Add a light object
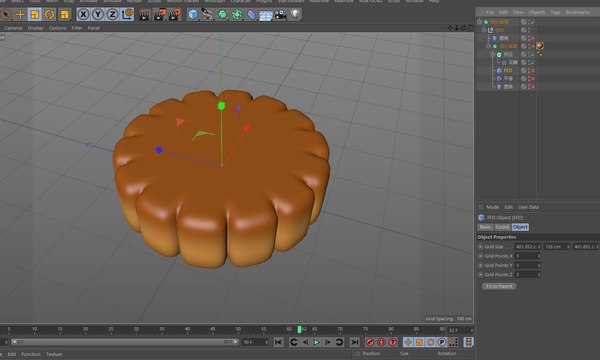The width and height of the screenshot is (600, 360). [295, 15]
